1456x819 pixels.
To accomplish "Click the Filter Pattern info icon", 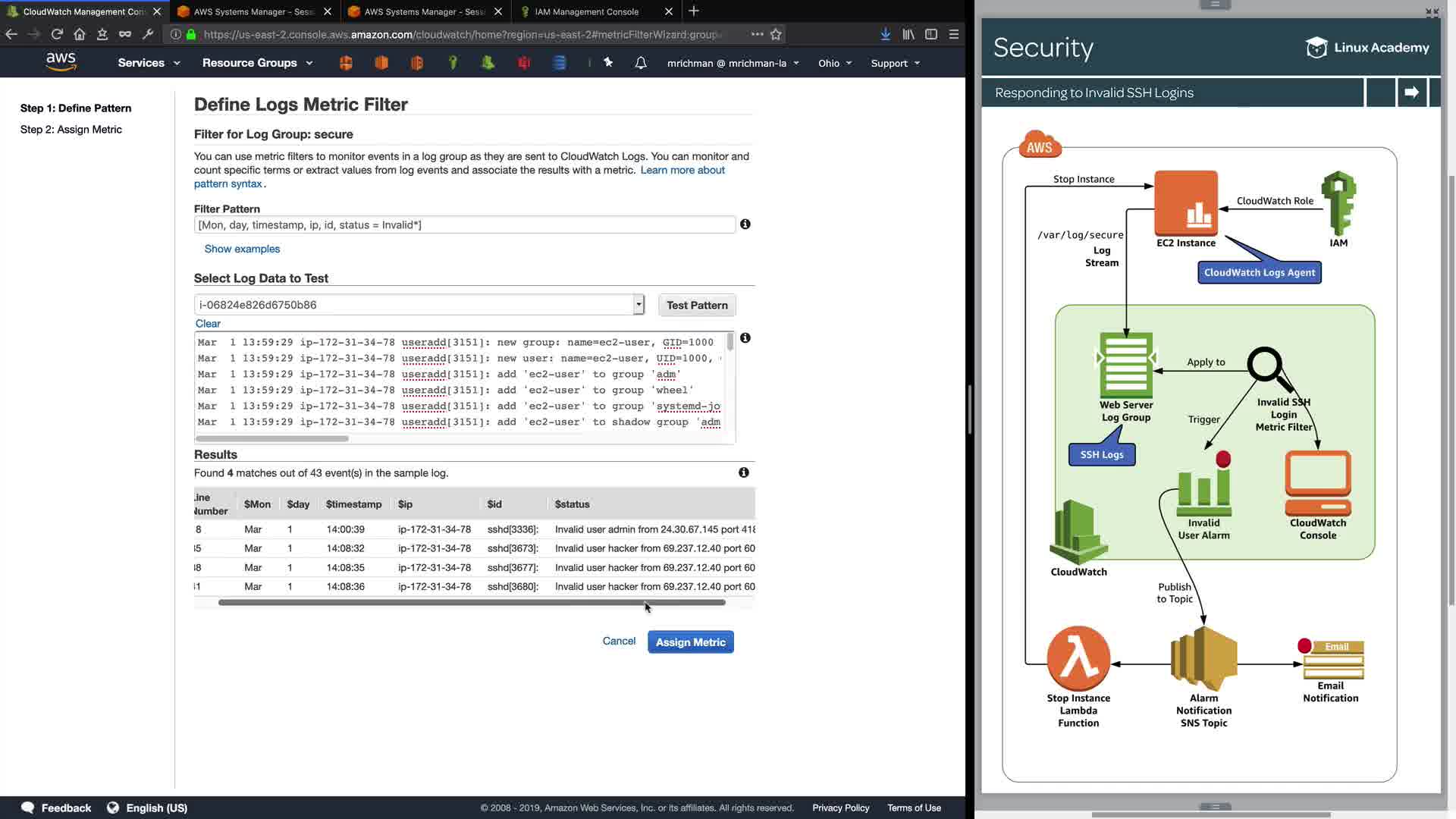I will coord(745,224).
